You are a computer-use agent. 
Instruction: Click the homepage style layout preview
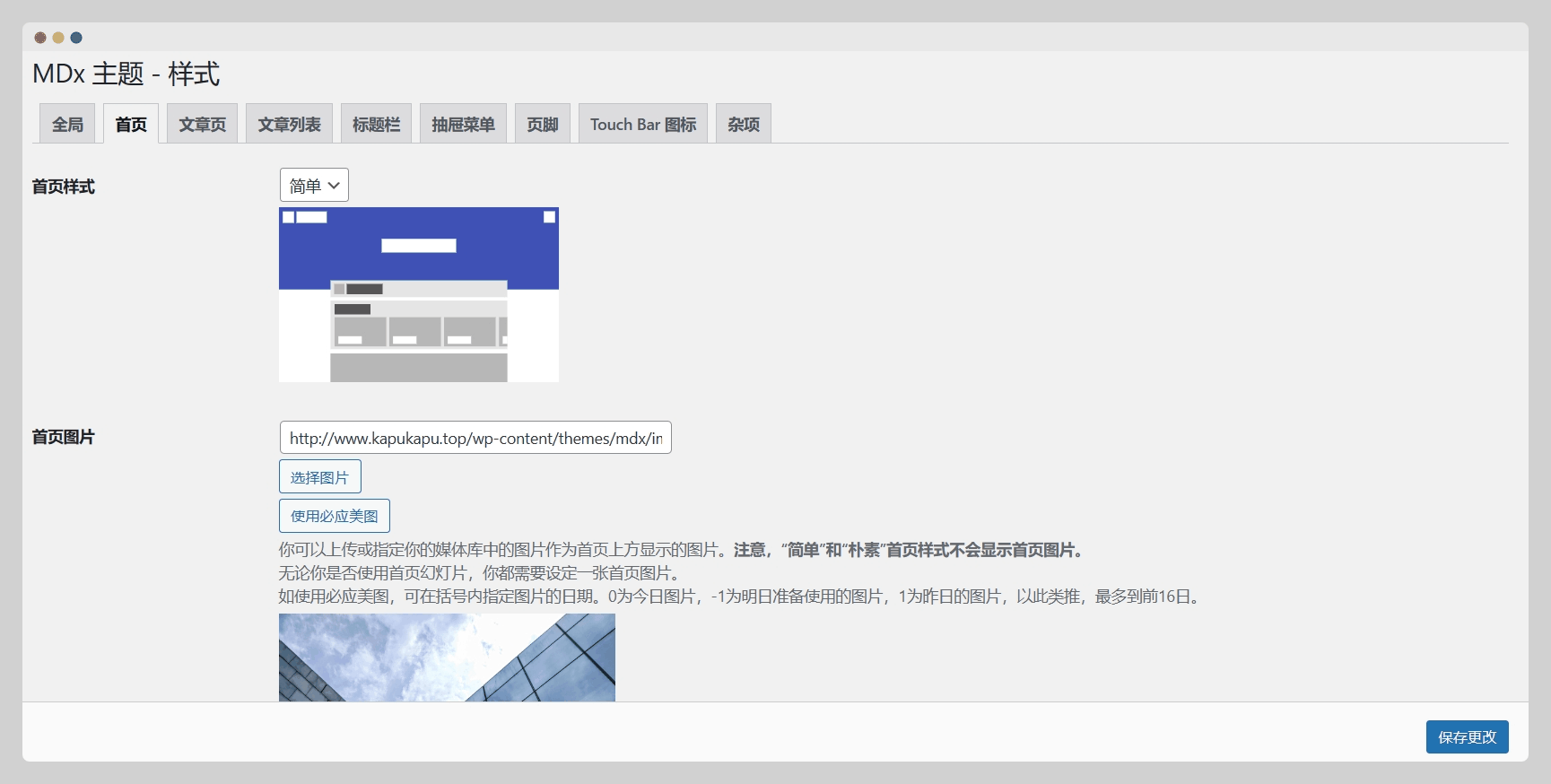pos(418,294)
